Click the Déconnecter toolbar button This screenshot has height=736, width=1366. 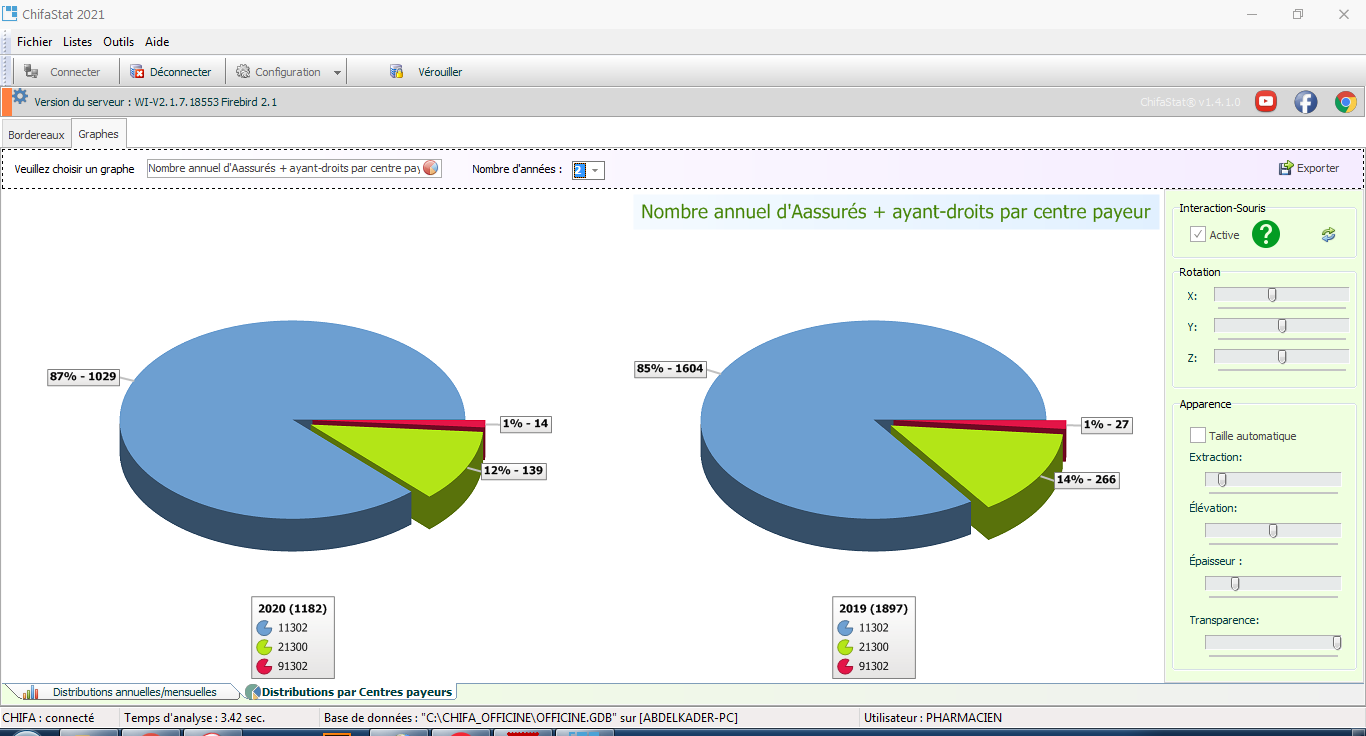[171, 72]
